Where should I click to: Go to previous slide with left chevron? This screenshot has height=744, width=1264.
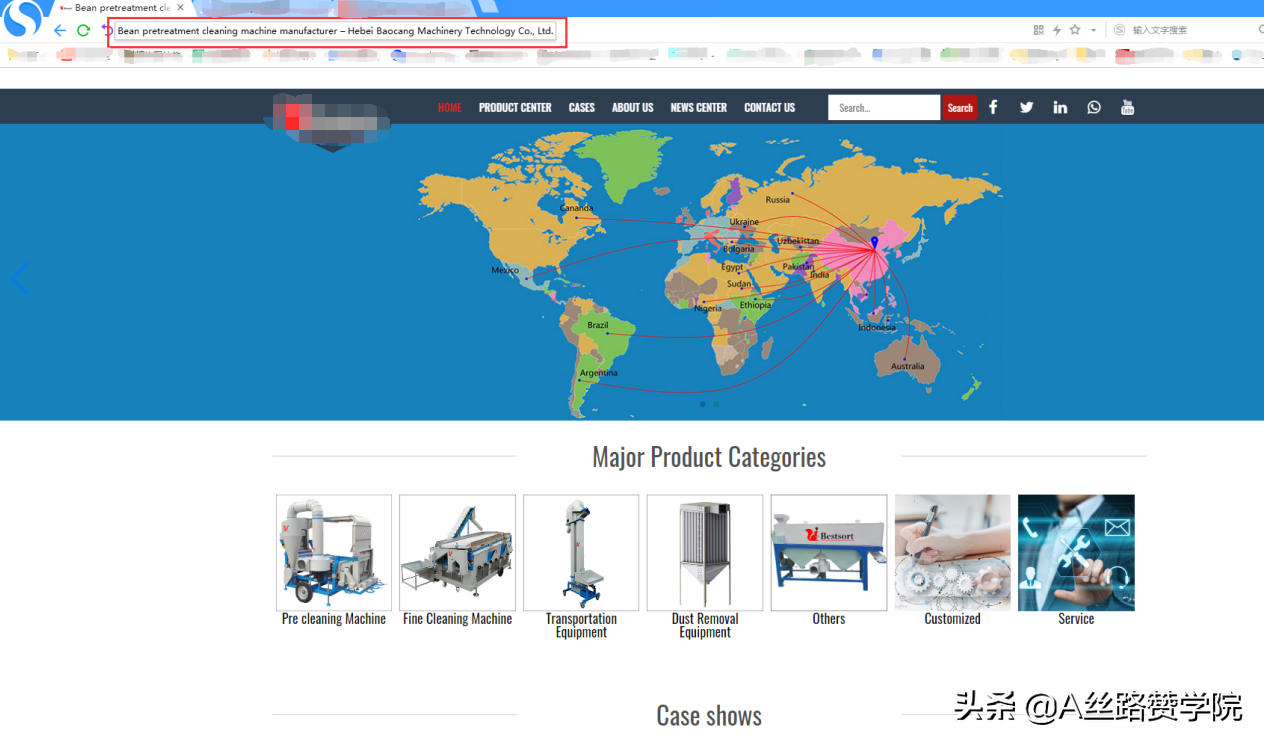point(19,279)
